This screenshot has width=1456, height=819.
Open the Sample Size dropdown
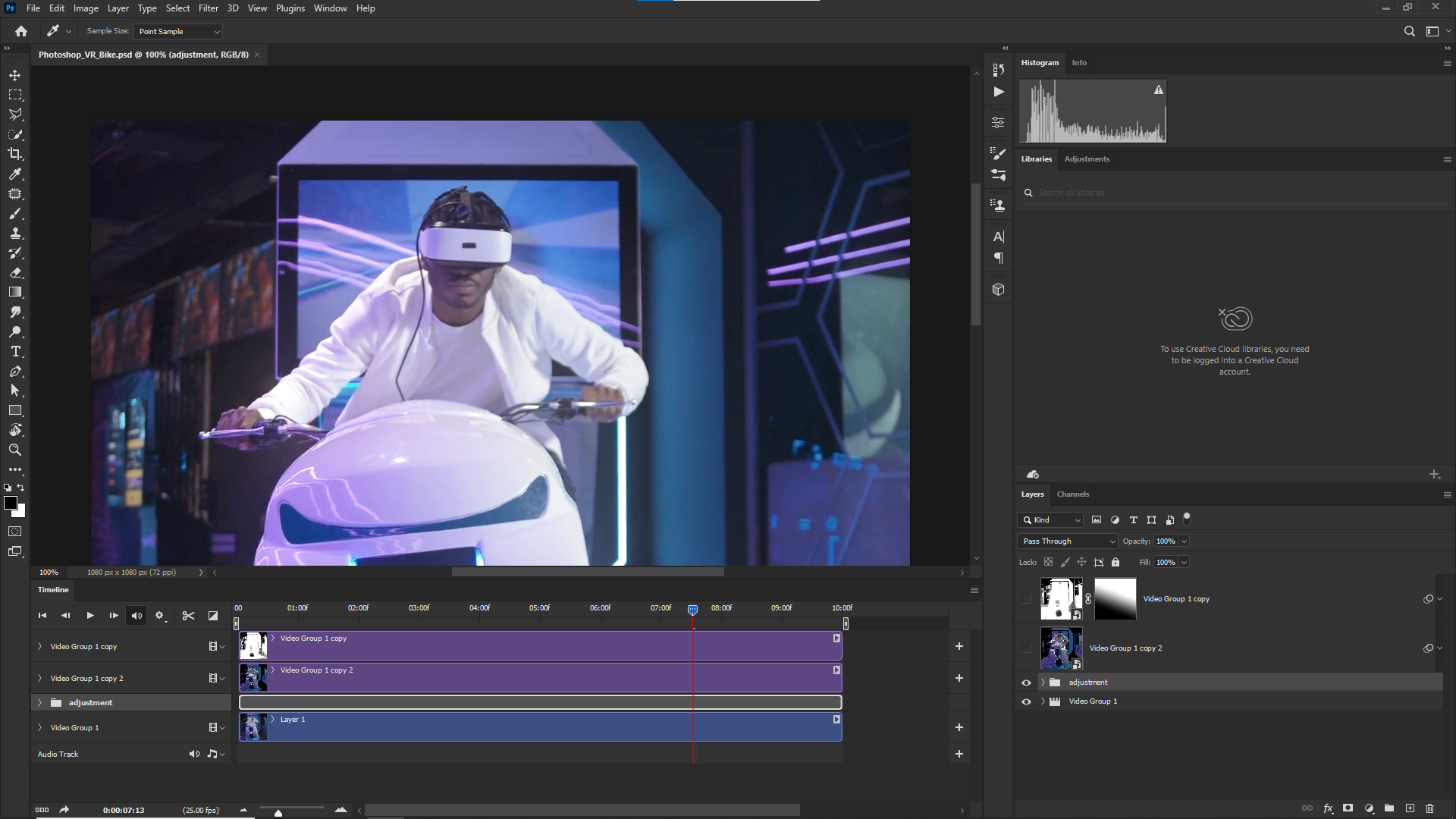click(178, 31)
